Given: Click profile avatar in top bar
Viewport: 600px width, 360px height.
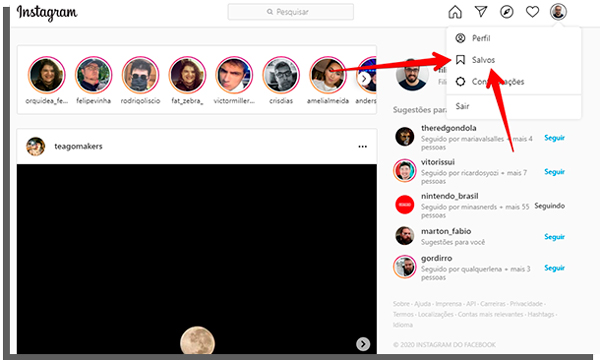Looking at the screenshot, I should pos(558,12).
